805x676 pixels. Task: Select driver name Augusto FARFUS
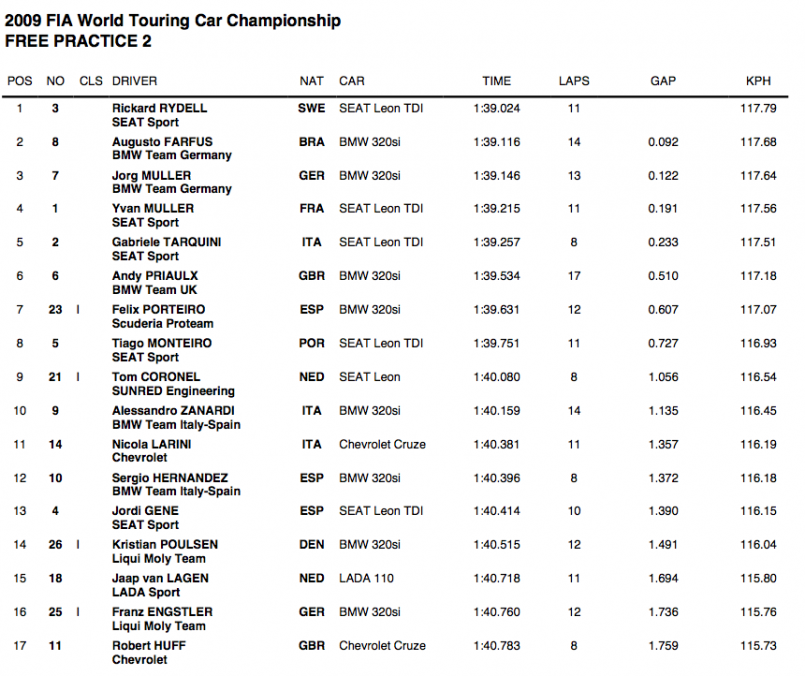pos(162,142)
